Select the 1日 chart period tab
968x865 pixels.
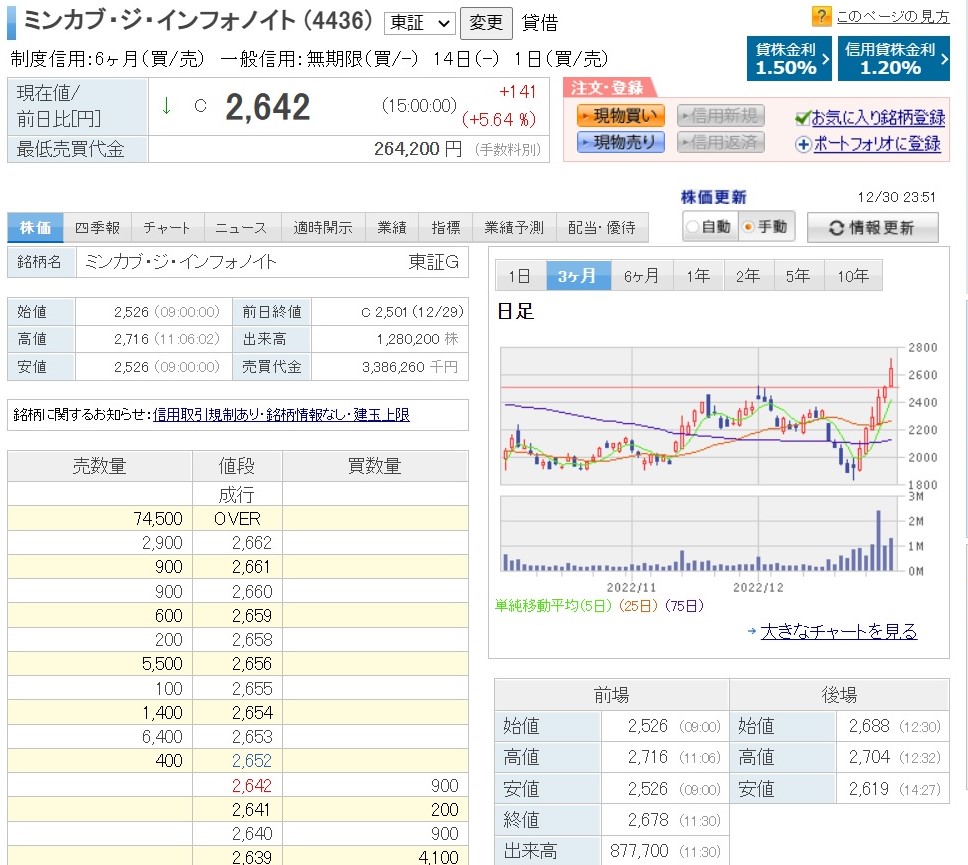(x=520, y=275)
